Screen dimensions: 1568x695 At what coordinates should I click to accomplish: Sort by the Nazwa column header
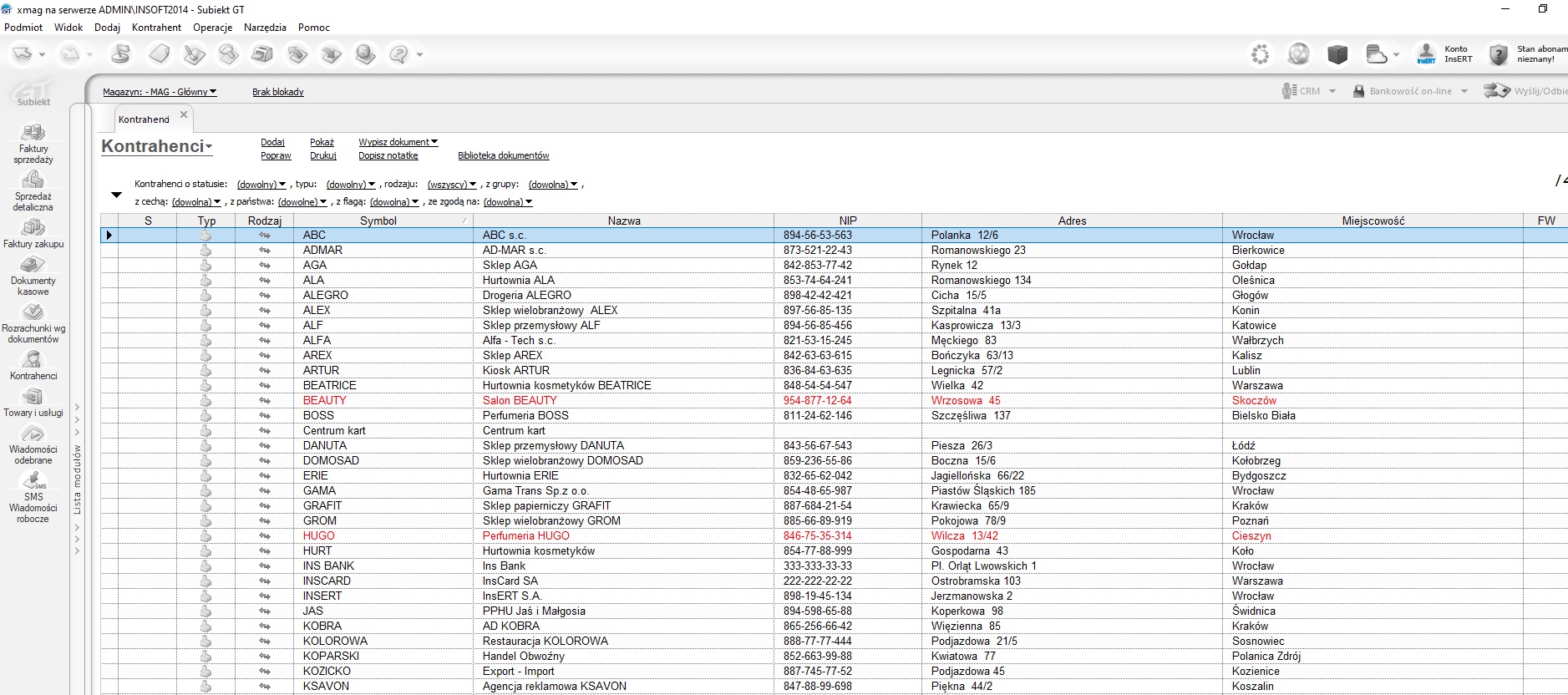[x=624, y=221]
